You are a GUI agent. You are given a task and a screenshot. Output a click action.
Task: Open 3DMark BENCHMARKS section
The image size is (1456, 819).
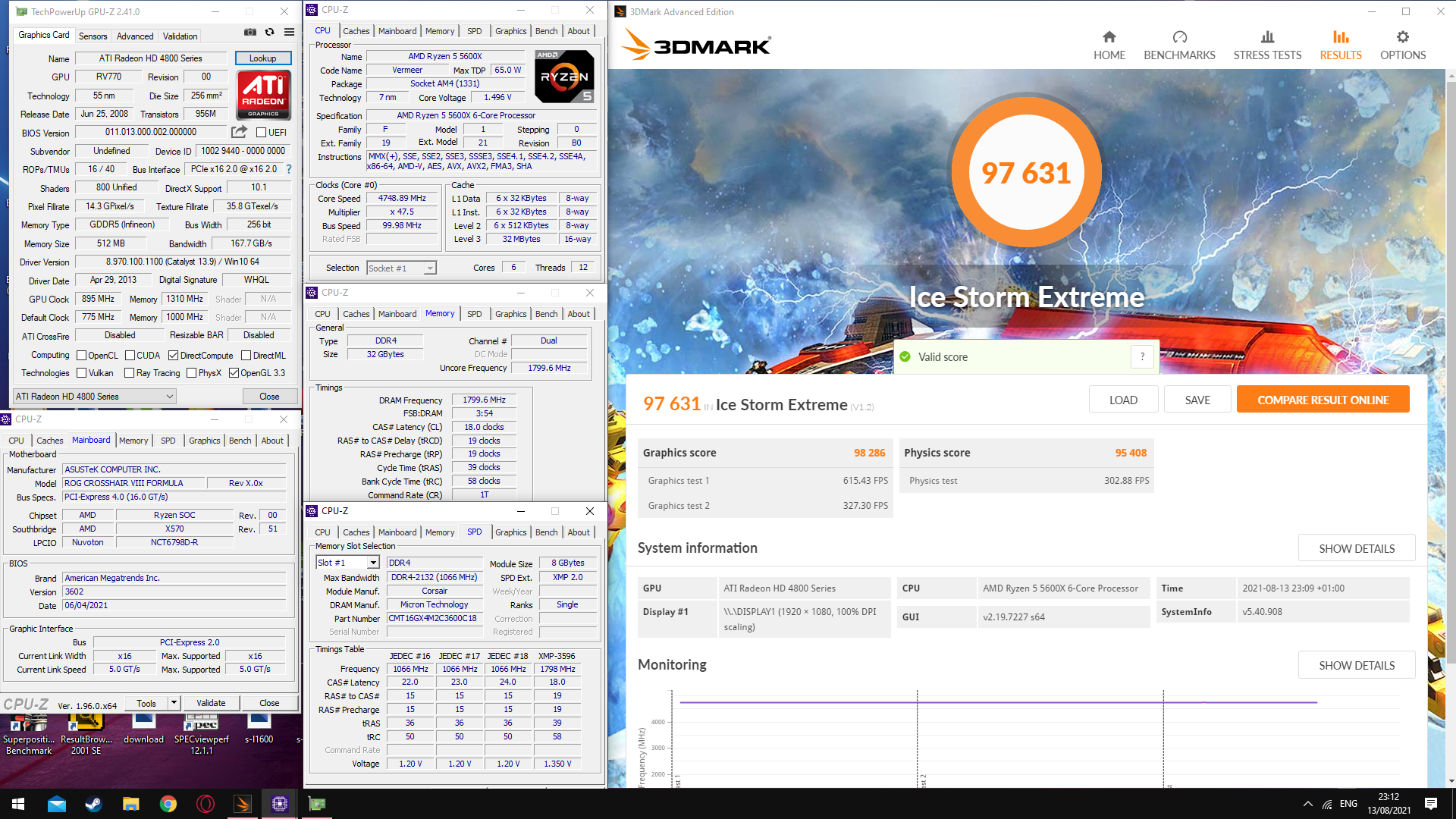click(x=1179, y=45)
